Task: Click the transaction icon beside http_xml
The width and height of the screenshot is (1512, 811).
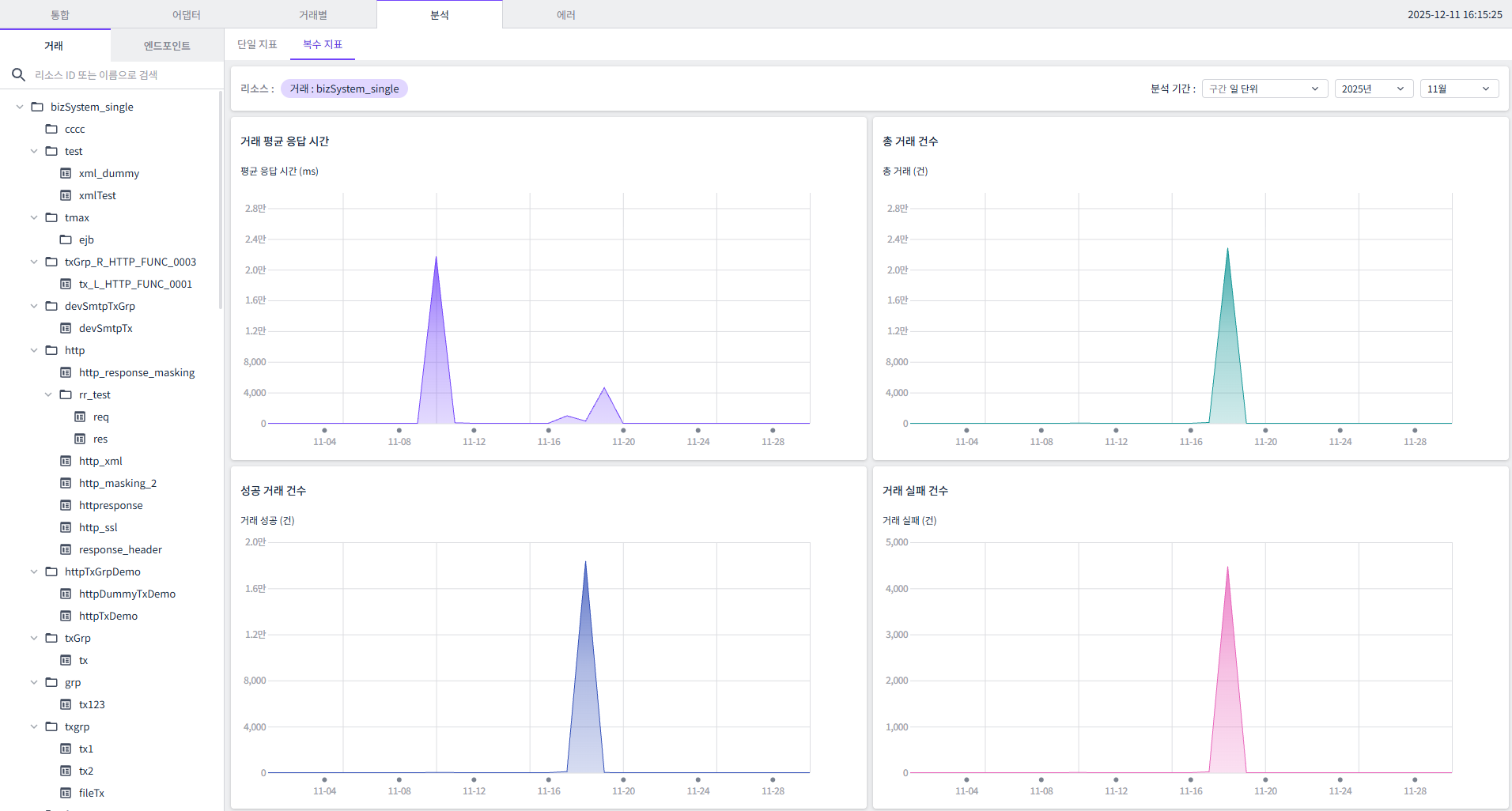Action: click(66, 461)
